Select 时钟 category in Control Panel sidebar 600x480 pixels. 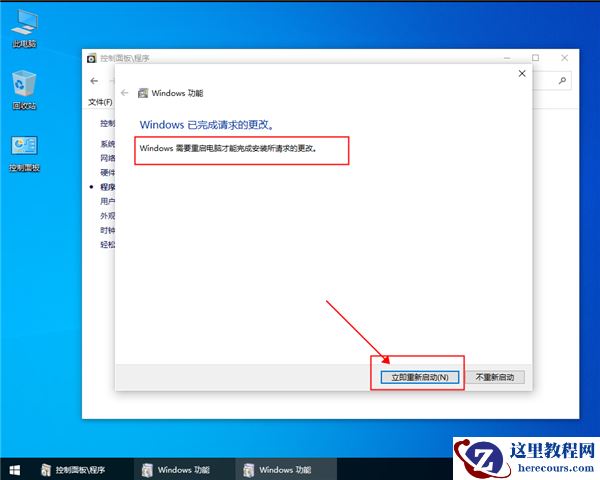(x=108, y=230)
